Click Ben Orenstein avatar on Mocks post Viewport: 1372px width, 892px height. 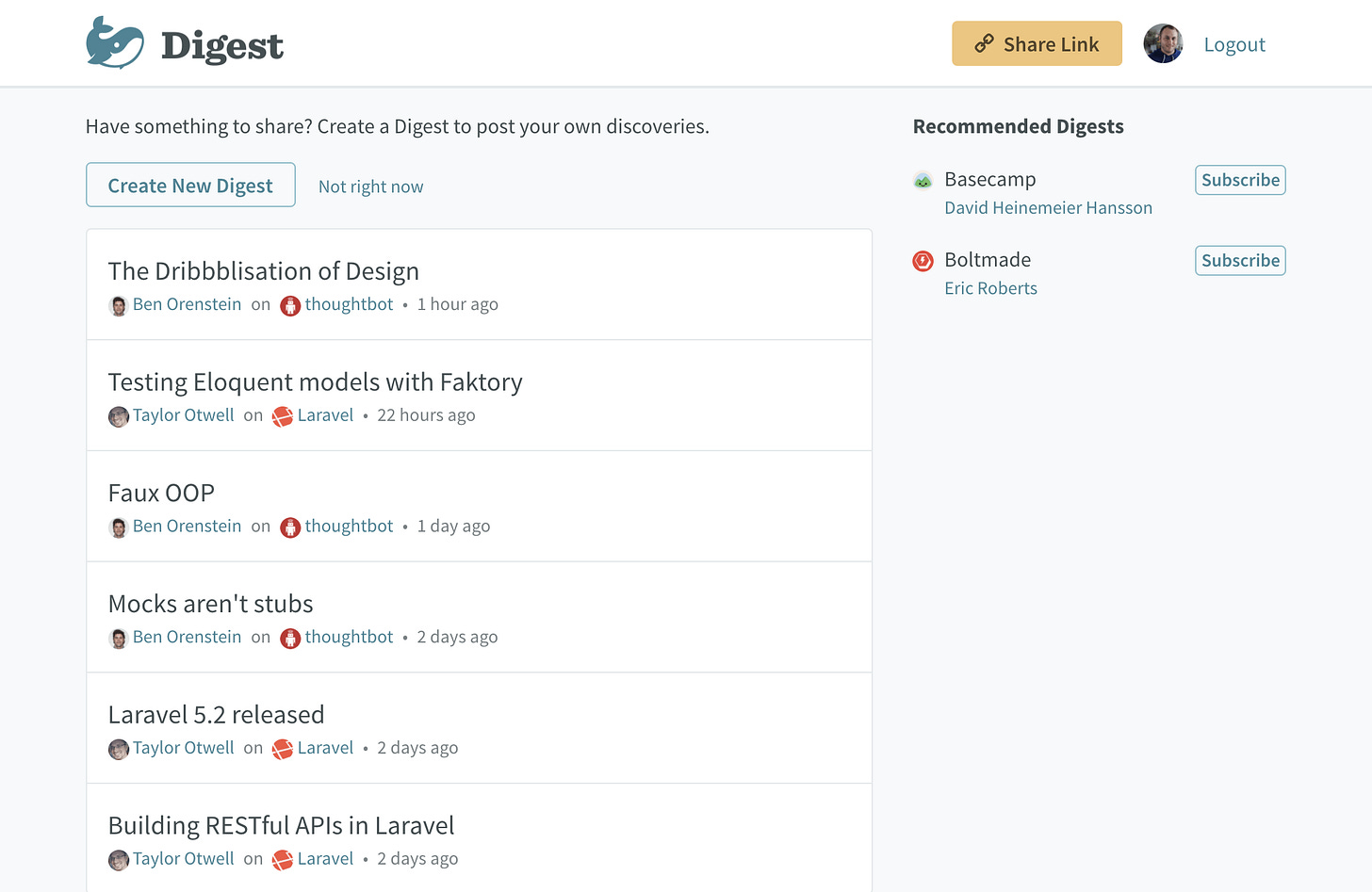click(x=119, y=639)
